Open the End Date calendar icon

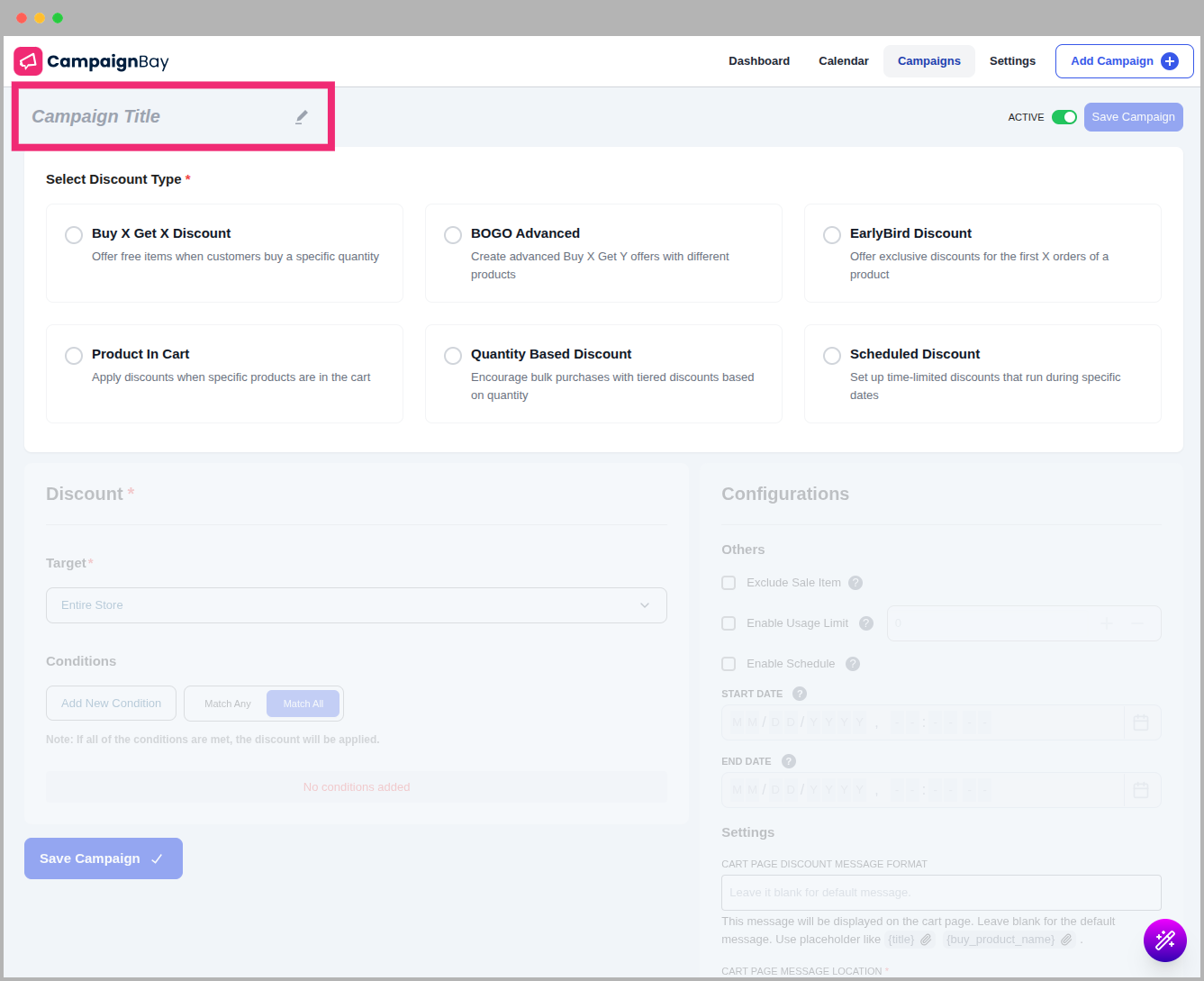[x=1141, y=790]
